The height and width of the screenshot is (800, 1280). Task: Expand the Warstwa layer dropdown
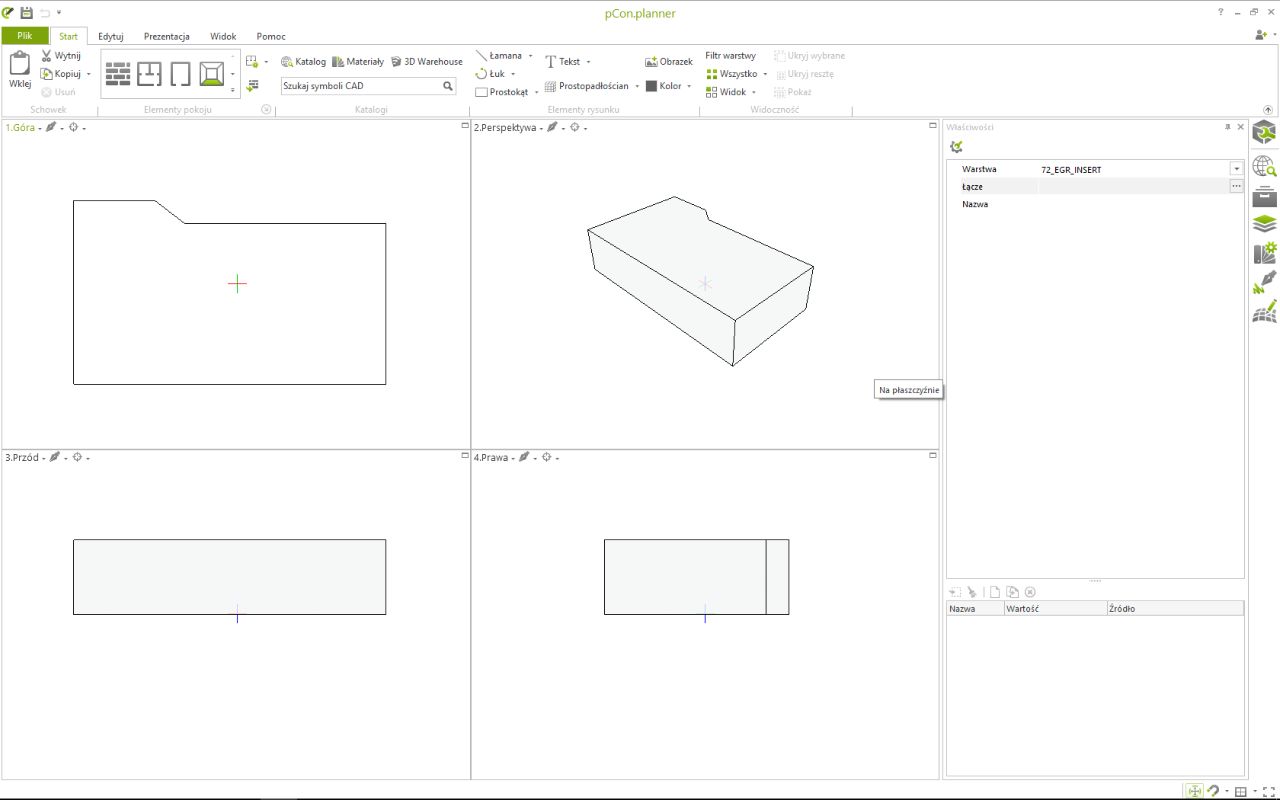tap(1236, 170)
